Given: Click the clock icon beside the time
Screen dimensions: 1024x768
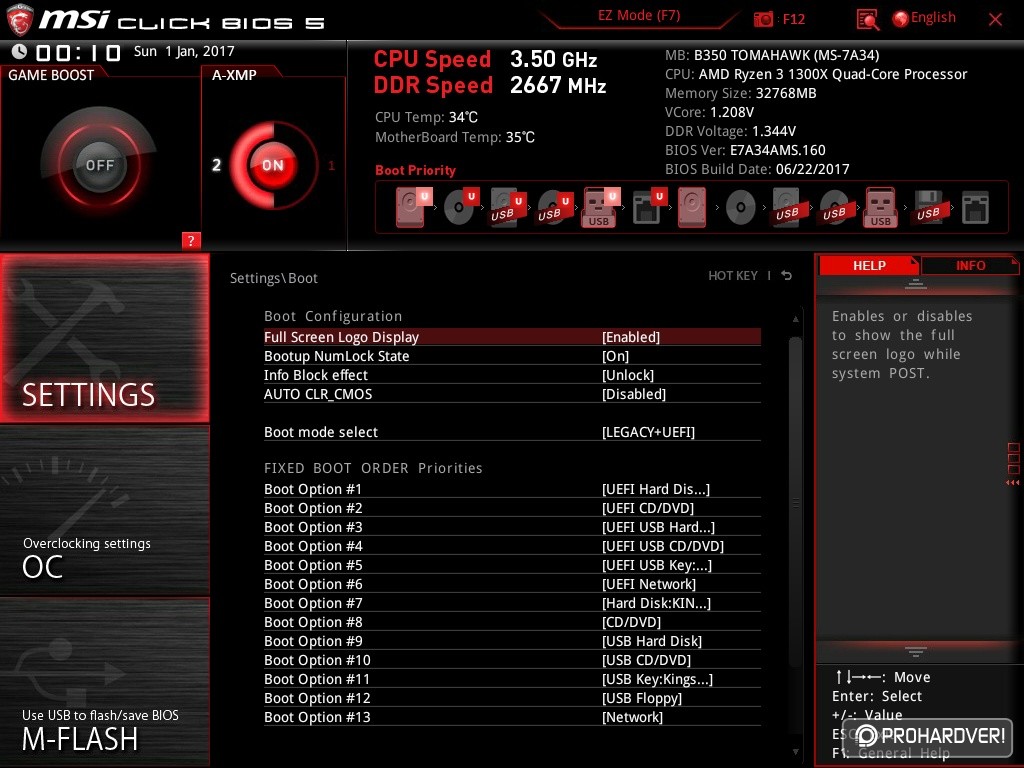Looking at the screenshot, I should [x=19, y=51].
